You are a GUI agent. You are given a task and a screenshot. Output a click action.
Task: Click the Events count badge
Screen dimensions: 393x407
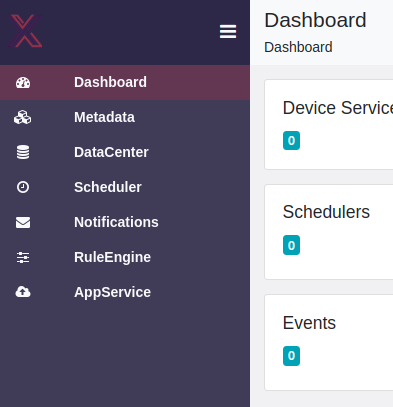point(291,356)
